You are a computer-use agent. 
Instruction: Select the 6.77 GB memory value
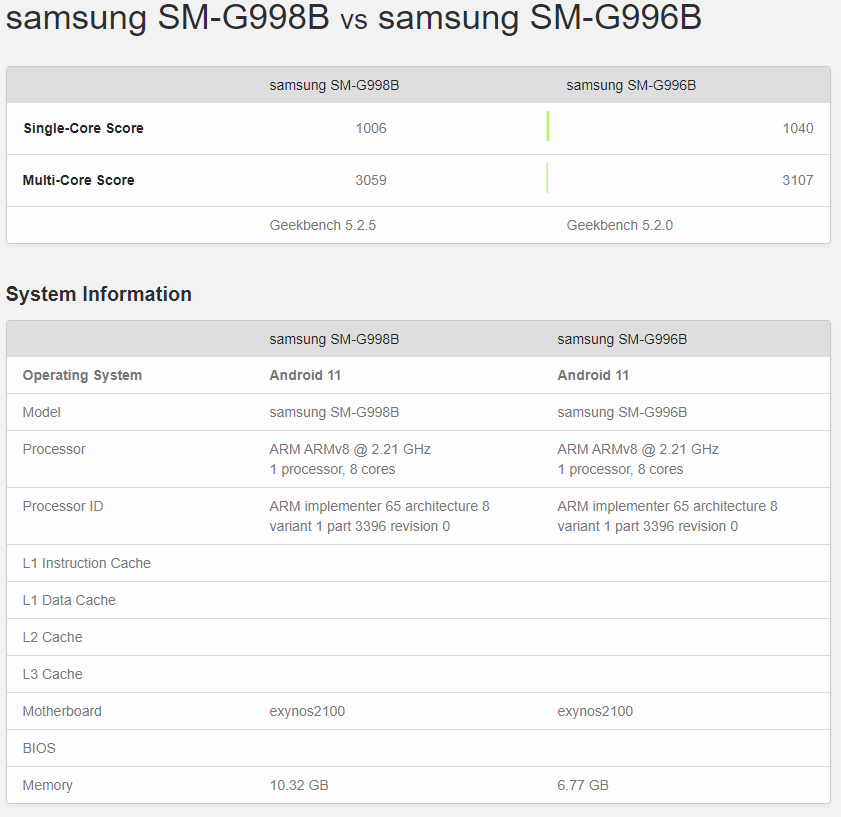(x=583, y=785)
